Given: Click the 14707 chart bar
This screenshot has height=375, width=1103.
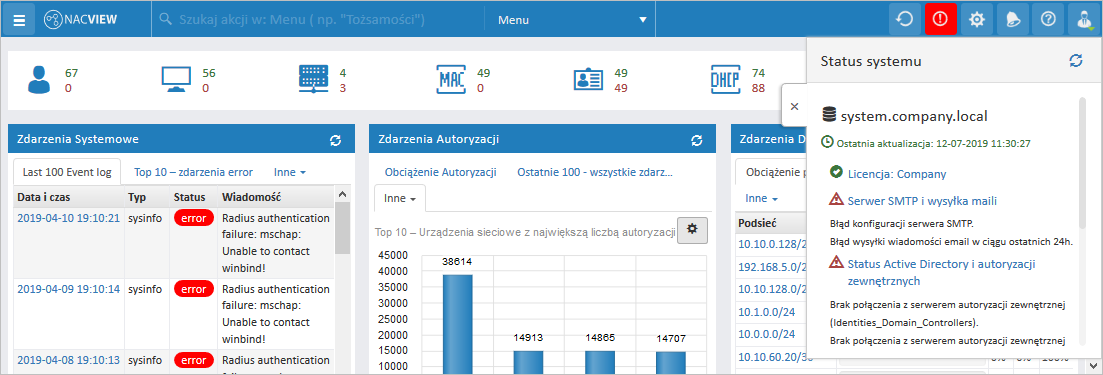Looking at the screenshot, I should (671, 363).
